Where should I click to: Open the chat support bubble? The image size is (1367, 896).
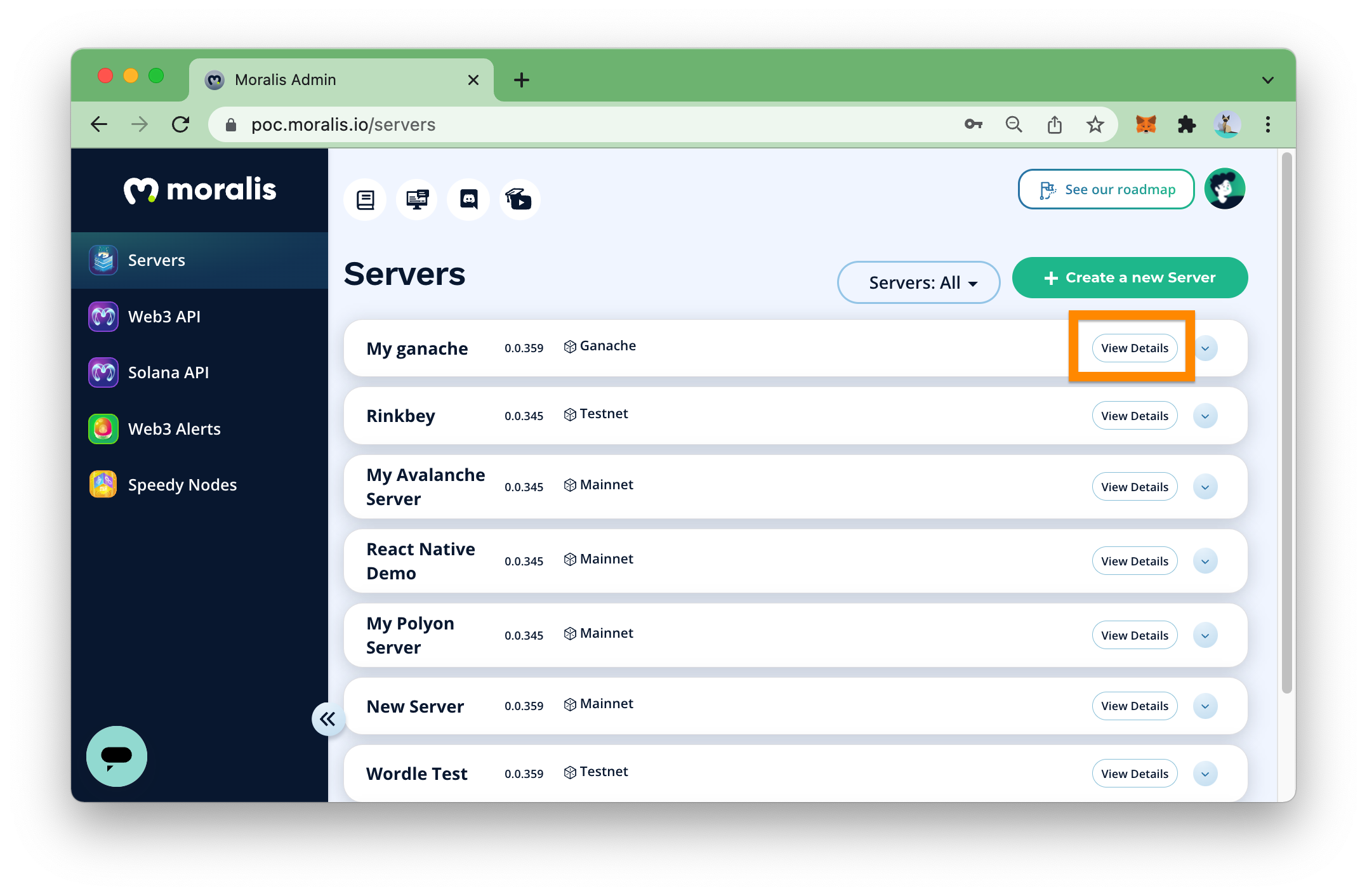[x=117, y=756]
